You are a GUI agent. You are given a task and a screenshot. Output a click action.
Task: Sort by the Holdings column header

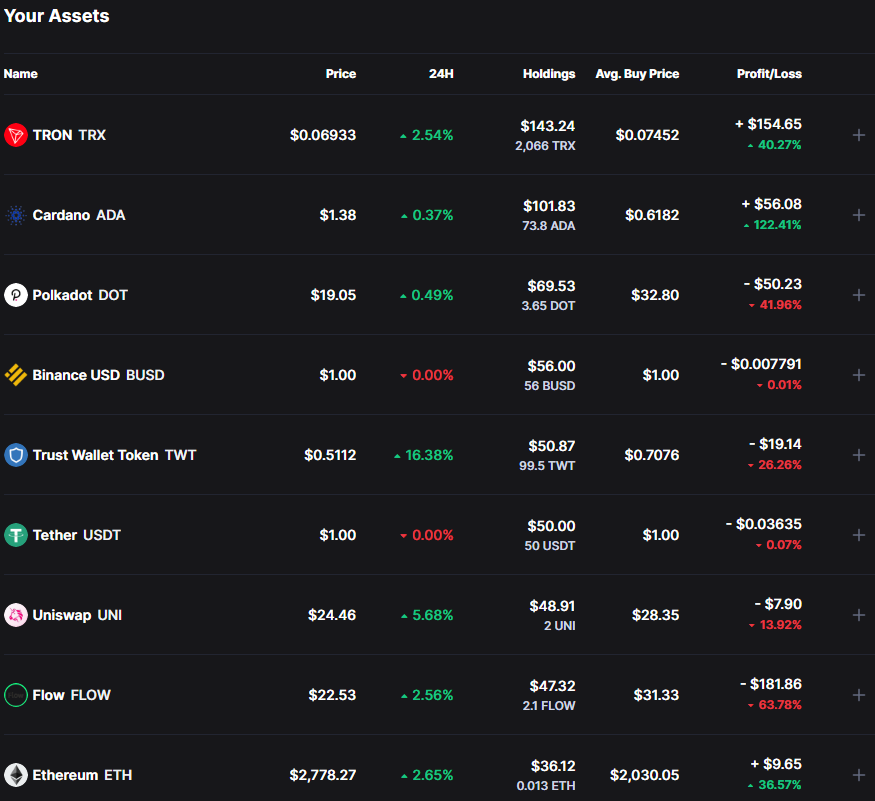click(x=548, y=74)
